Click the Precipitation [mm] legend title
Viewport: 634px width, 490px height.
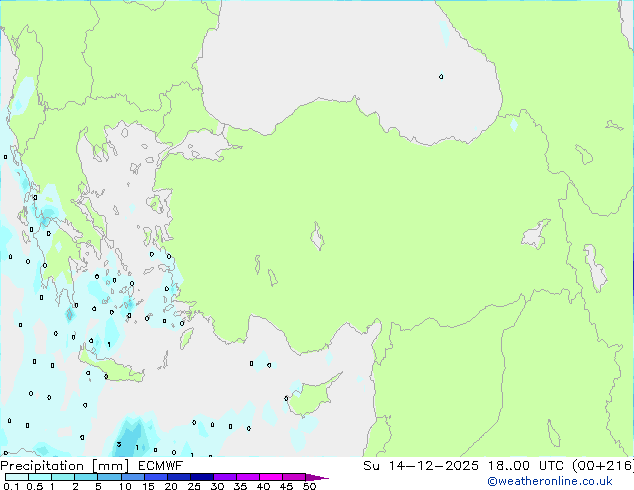(x=64, y=466)
